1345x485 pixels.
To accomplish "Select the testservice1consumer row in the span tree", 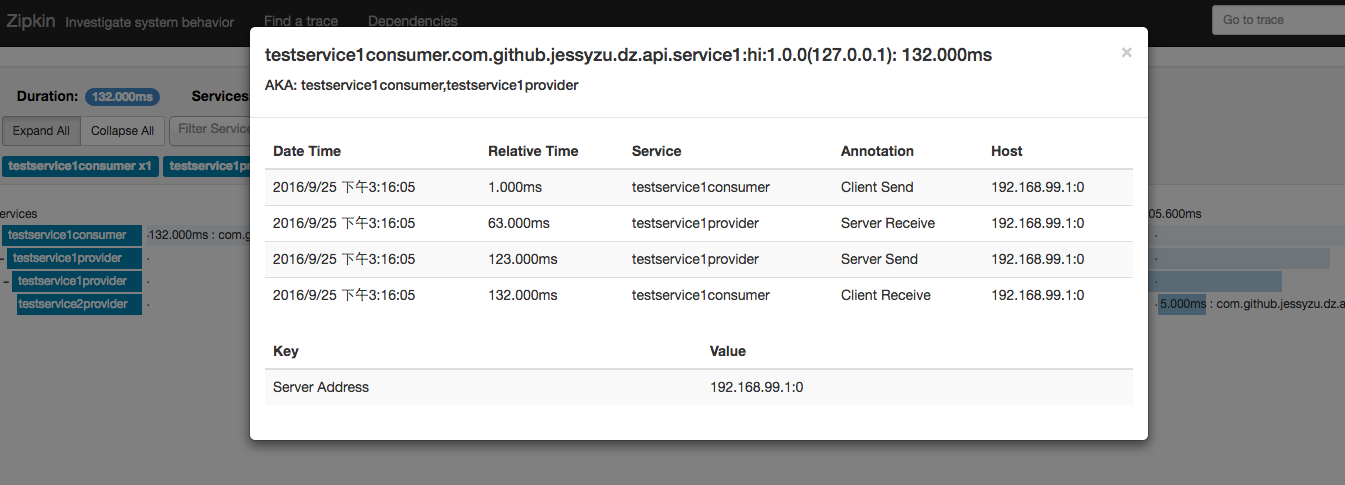I will tap(72, 235).
